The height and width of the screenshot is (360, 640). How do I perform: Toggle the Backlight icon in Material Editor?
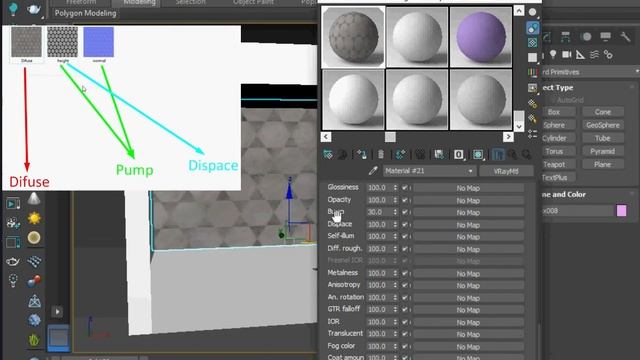coord(533,28)
